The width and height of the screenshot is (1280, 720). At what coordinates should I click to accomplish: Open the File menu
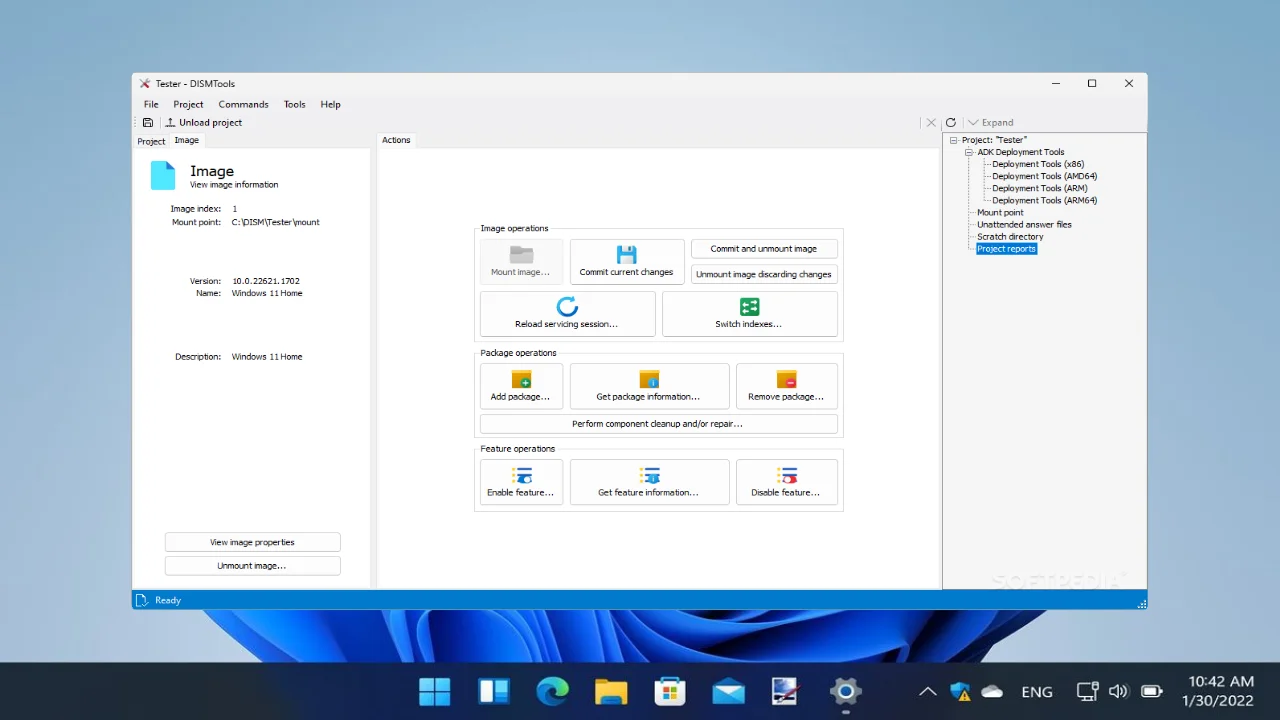pyautogui.click(x=151, y=104)
